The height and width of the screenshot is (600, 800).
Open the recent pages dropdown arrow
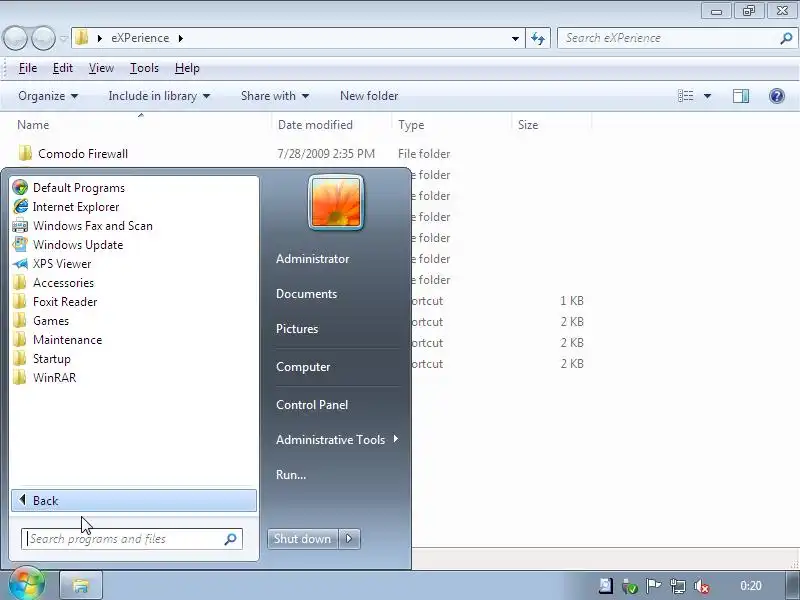click(64, 38)
